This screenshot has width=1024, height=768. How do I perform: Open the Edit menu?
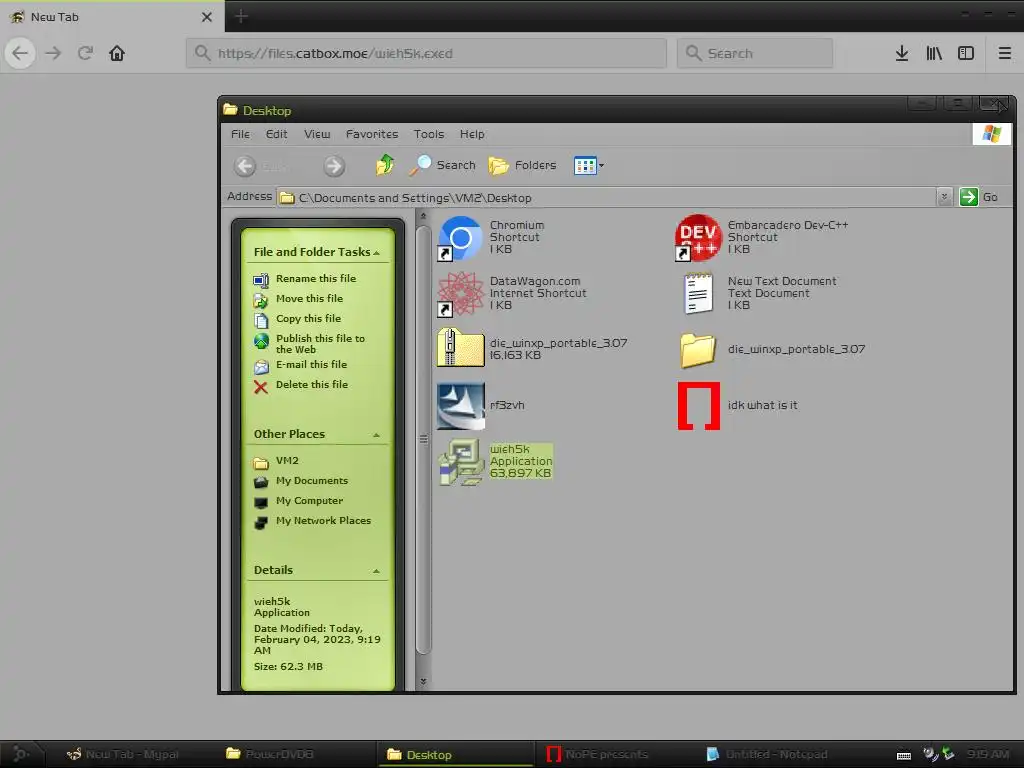point(276,134)
